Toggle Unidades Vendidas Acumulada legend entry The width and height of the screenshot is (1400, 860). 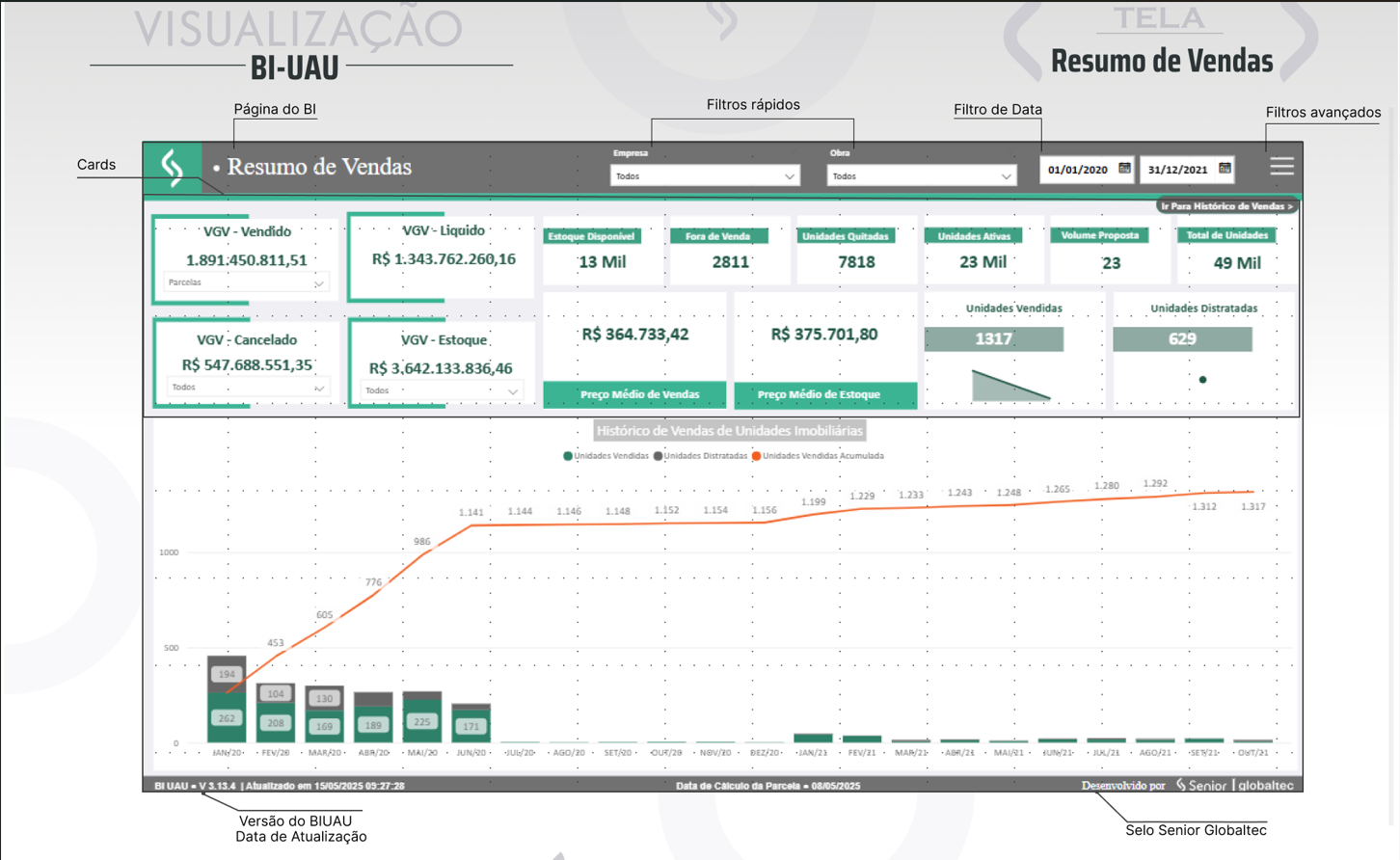[818, 456]
